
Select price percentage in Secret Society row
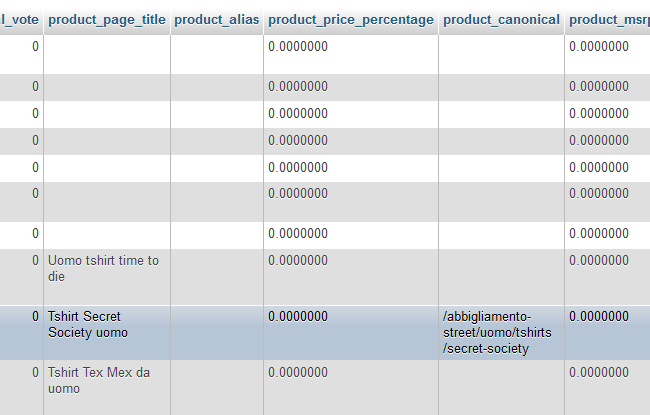(x=298, y=317)
